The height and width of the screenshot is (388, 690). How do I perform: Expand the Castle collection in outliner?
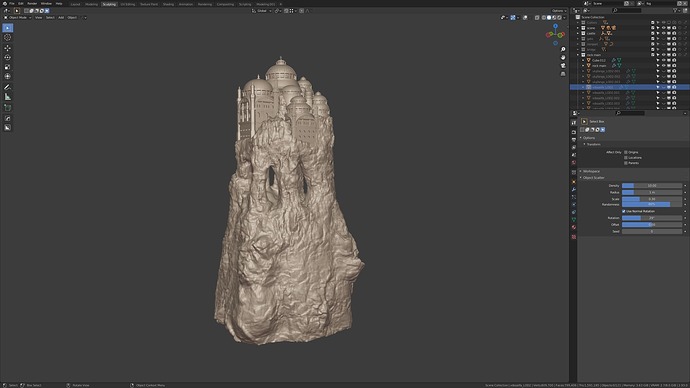point(578,33)
